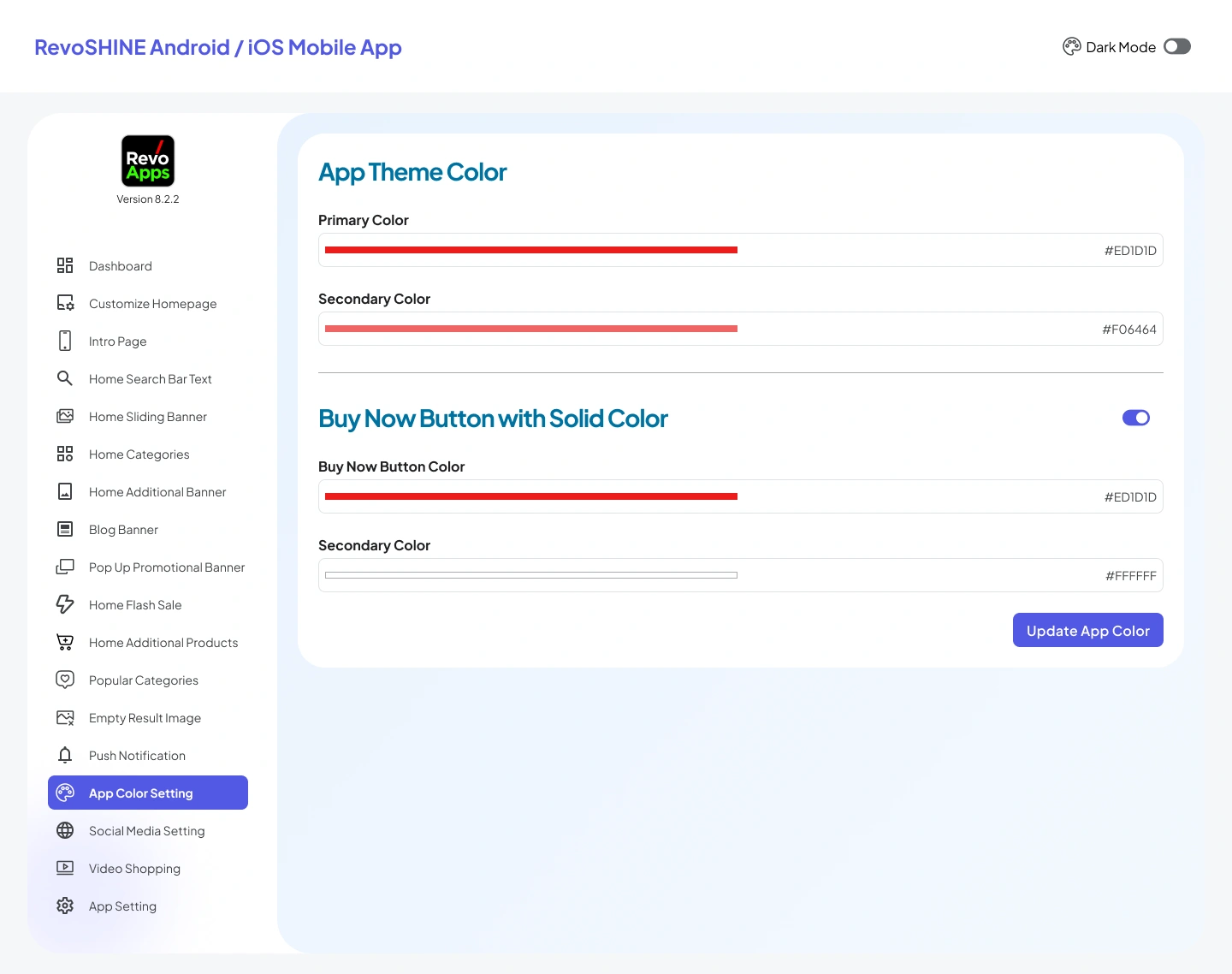This screenshot has height=974, width=1232.
Task: Click the Home Additional Products cart icon
Action: pos(65,642)
